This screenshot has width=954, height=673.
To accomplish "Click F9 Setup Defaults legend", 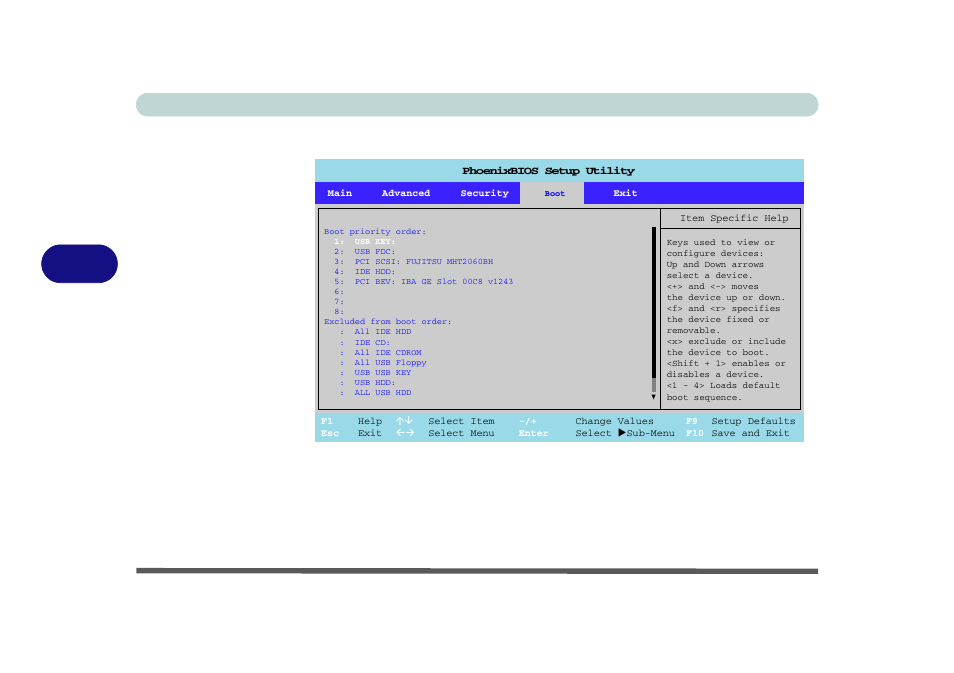I will pyautogui.click(x=740, y=421).
